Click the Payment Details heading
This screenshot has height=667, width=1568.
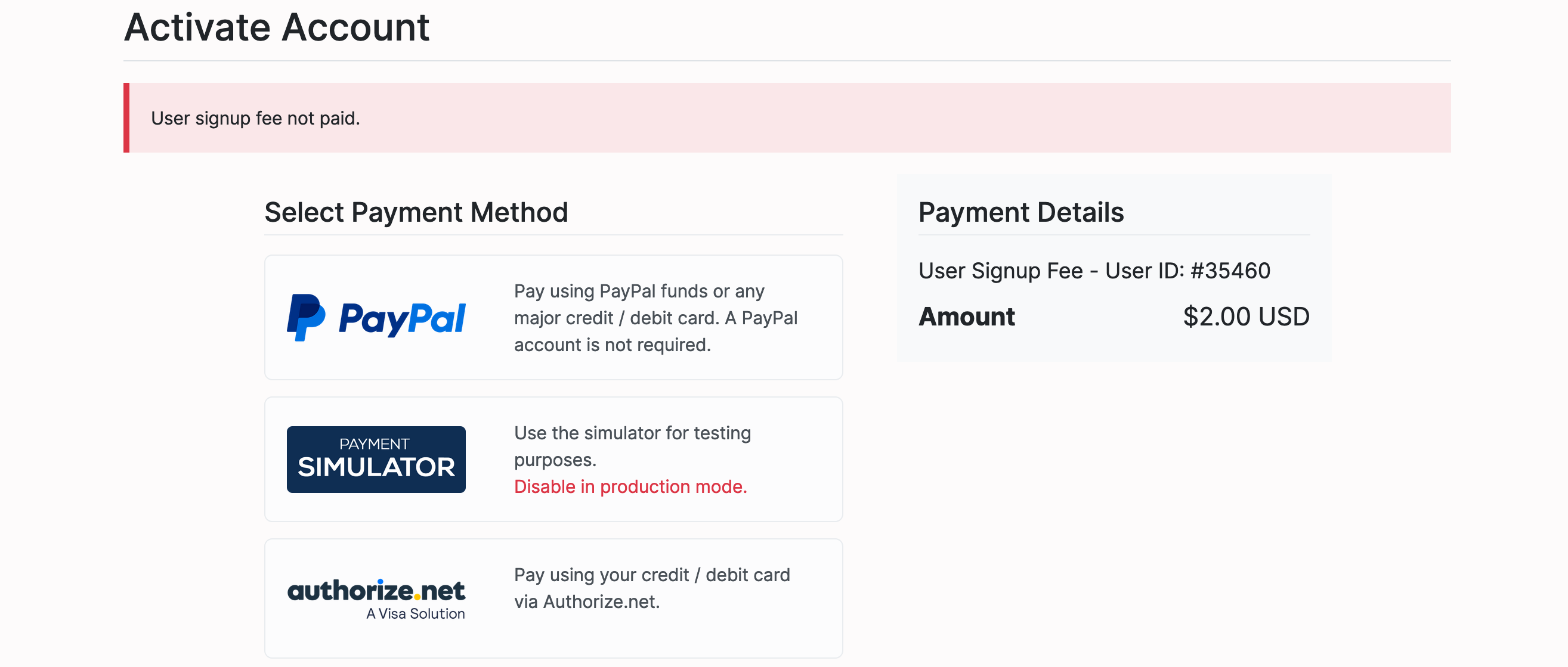(1021, 212)
